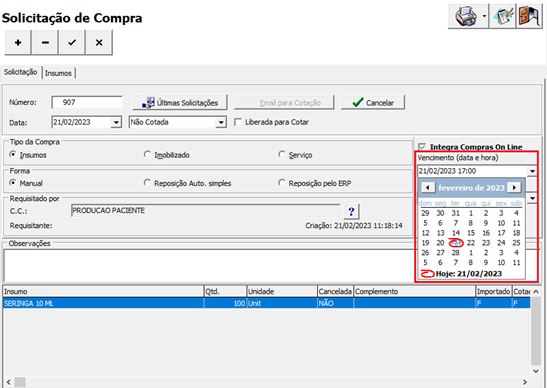Screen dimensions: 547x388
Task: Click the Vencimento field showing 21/02/2023 17:00
Action: click(473, 171)
